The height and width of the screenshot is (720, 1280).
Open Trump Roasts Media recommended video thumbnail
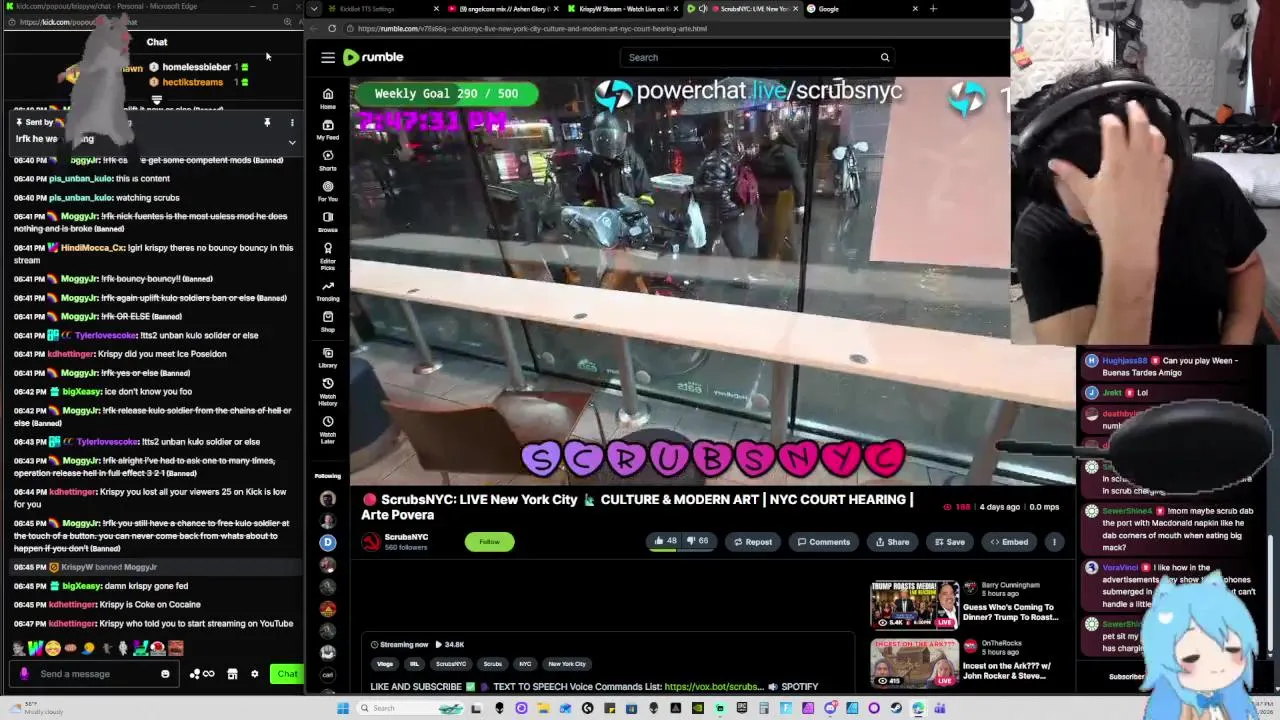914,605
